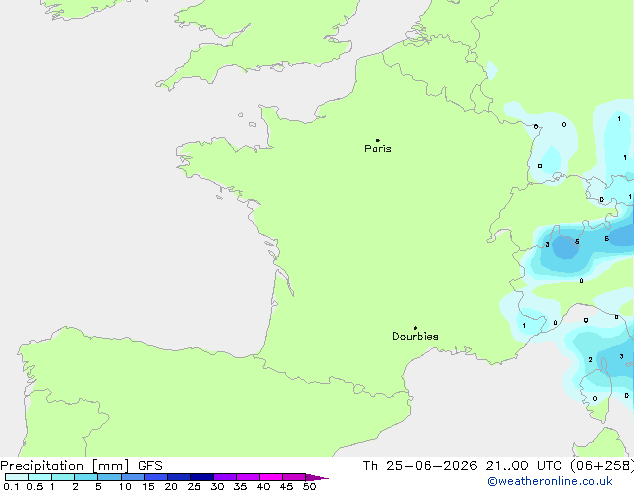This screenshot has width=634, height=490.
Task: Select legend swatch between 40 and 45
Action: (x=271, y=477)
